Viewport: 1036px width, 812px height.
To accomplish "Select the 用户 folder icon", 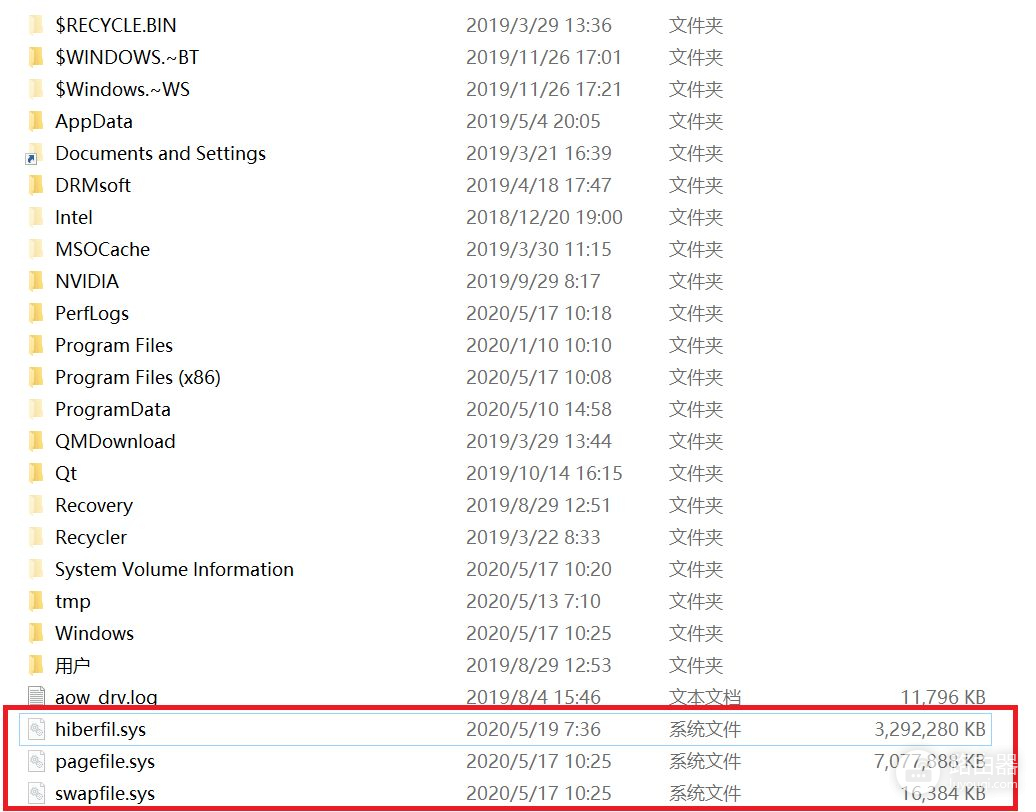I will coord(36,665).
